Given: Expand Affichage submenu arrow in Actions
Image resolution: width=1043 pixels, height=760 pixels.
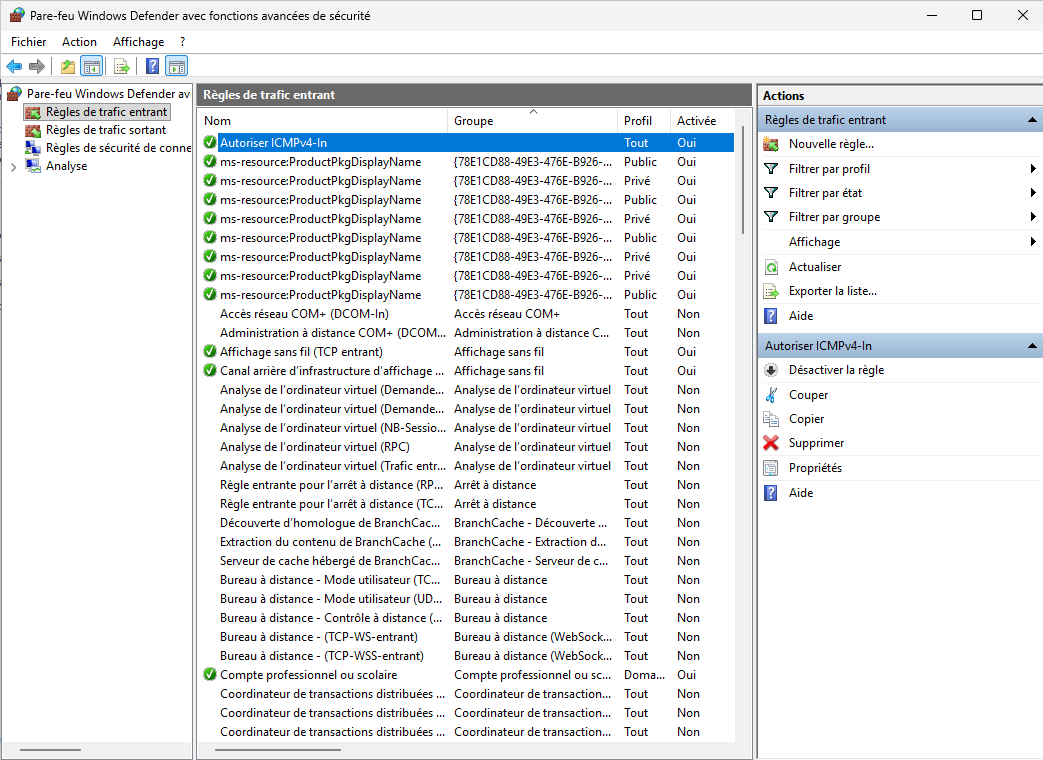Looking at the screenshot, I should click(1032, 242).
